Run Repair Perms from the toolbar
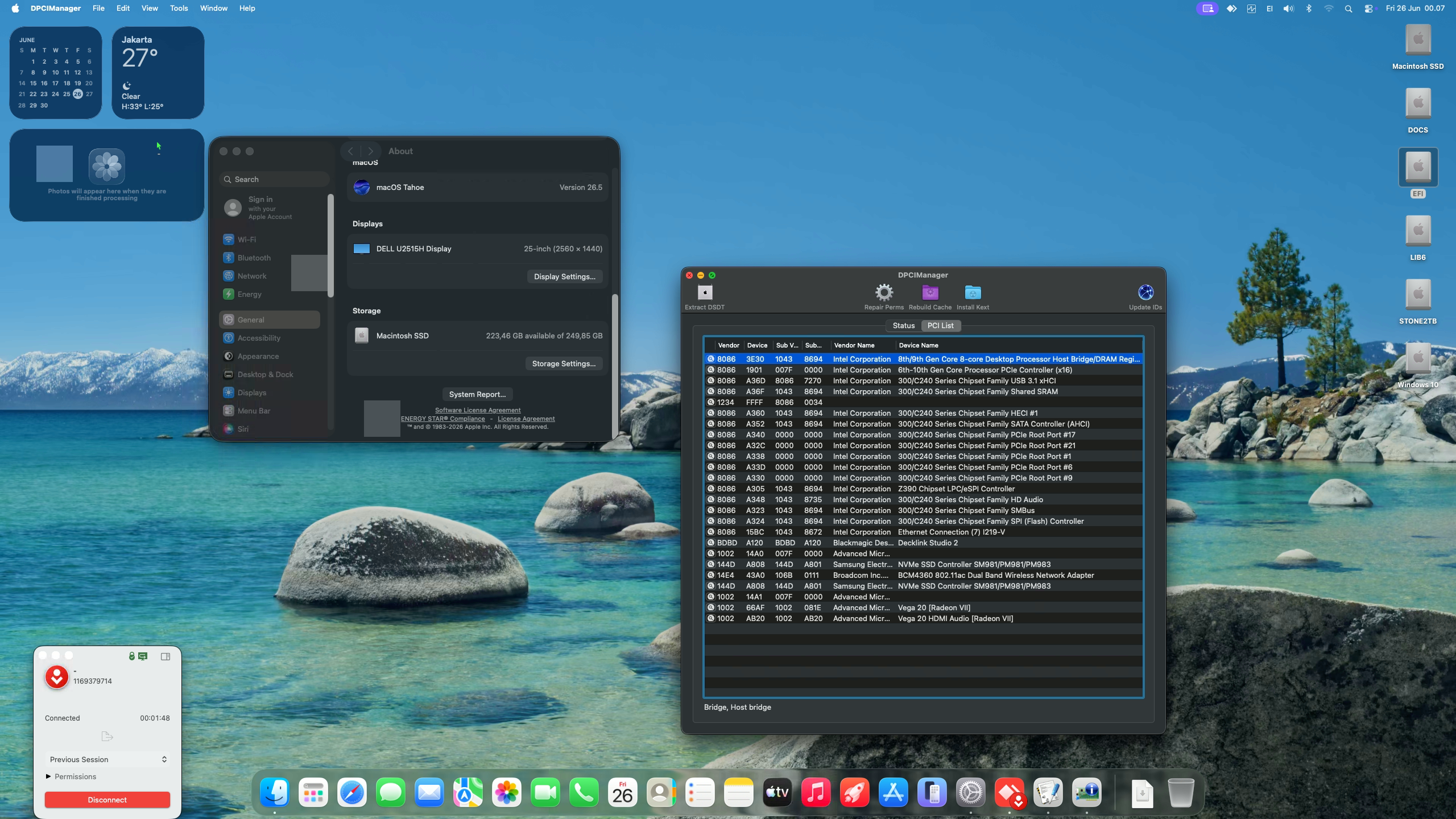Screen dimensions: 1456x819 click(x=884, y=292)
